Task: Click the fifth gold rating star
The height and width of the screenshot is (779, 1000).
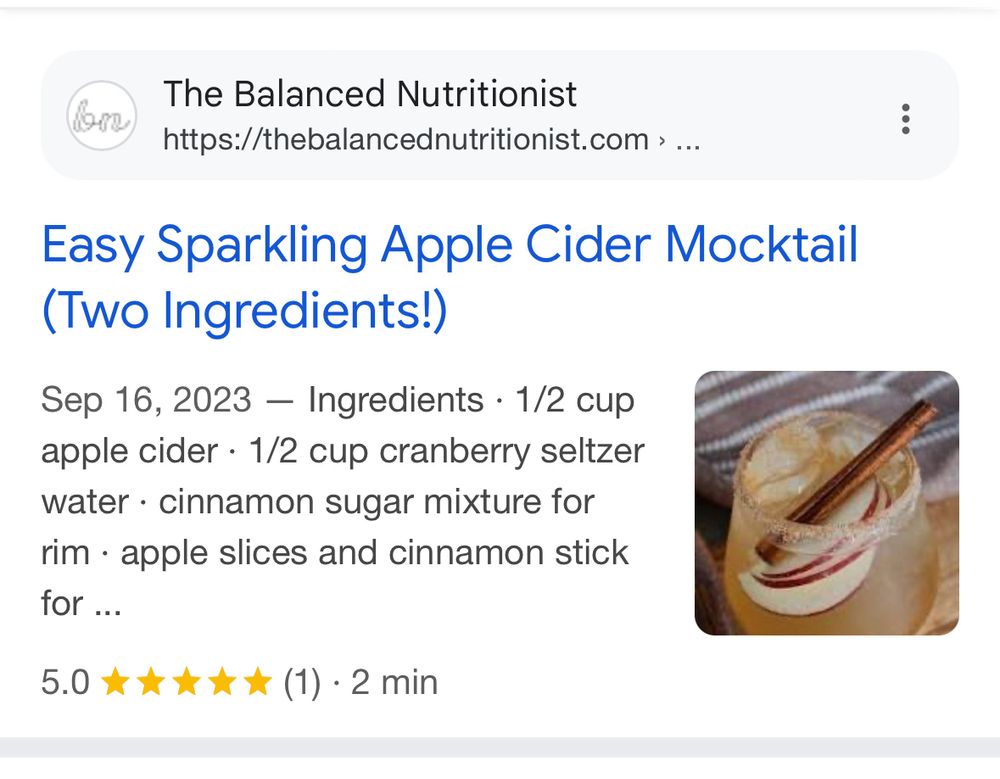Action: (x=257, y=683)
